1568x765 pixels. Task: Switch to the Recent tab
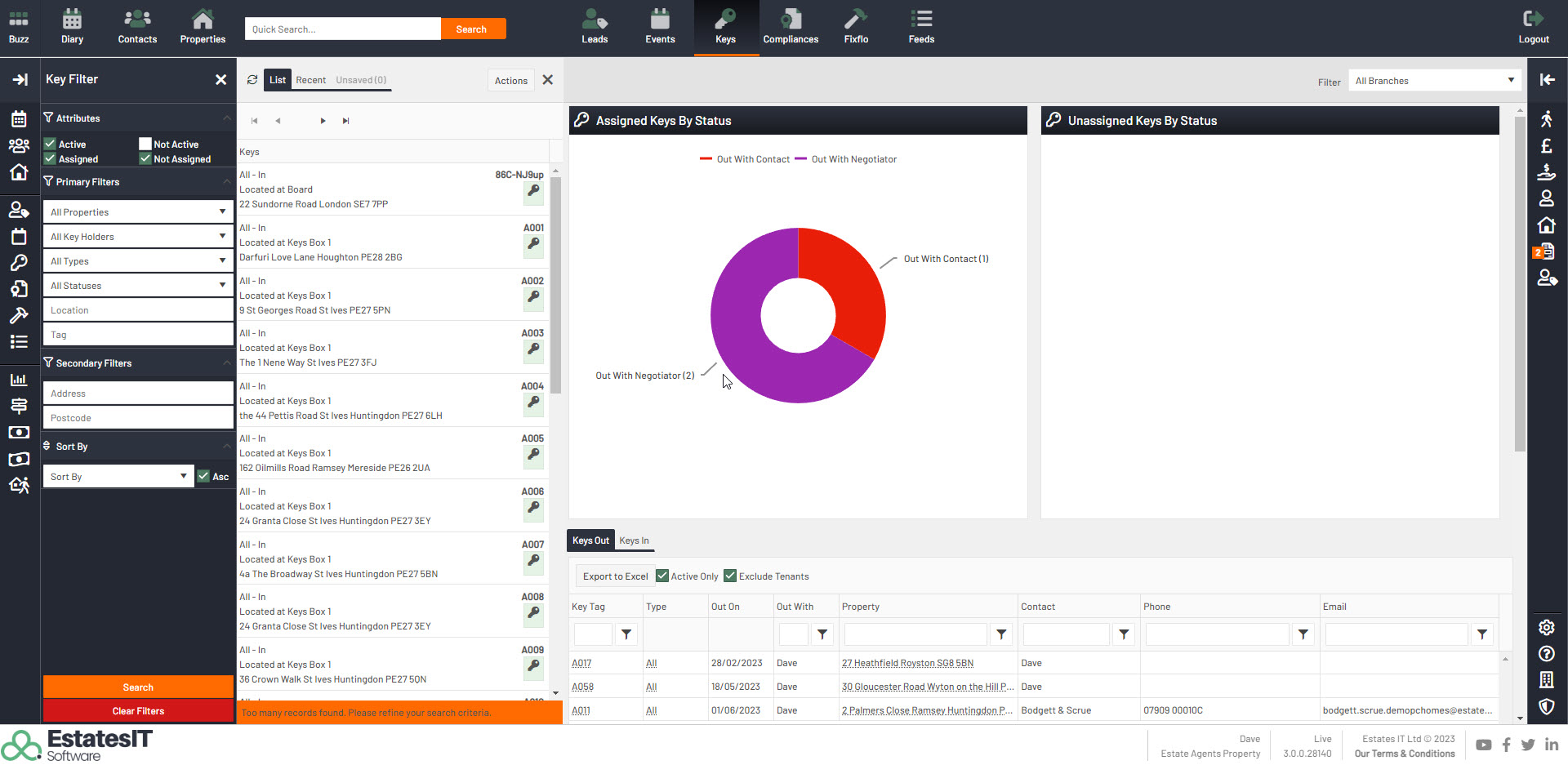click(x=310, y=80)
